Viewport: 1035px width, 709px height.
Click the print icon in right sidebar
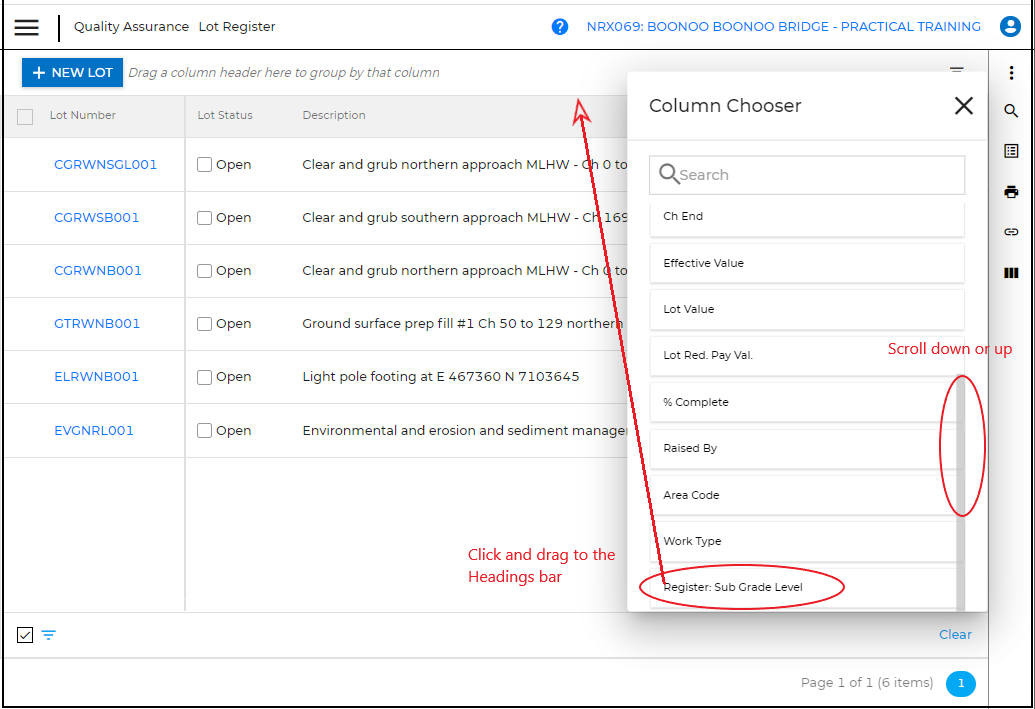pos(1011,192)
